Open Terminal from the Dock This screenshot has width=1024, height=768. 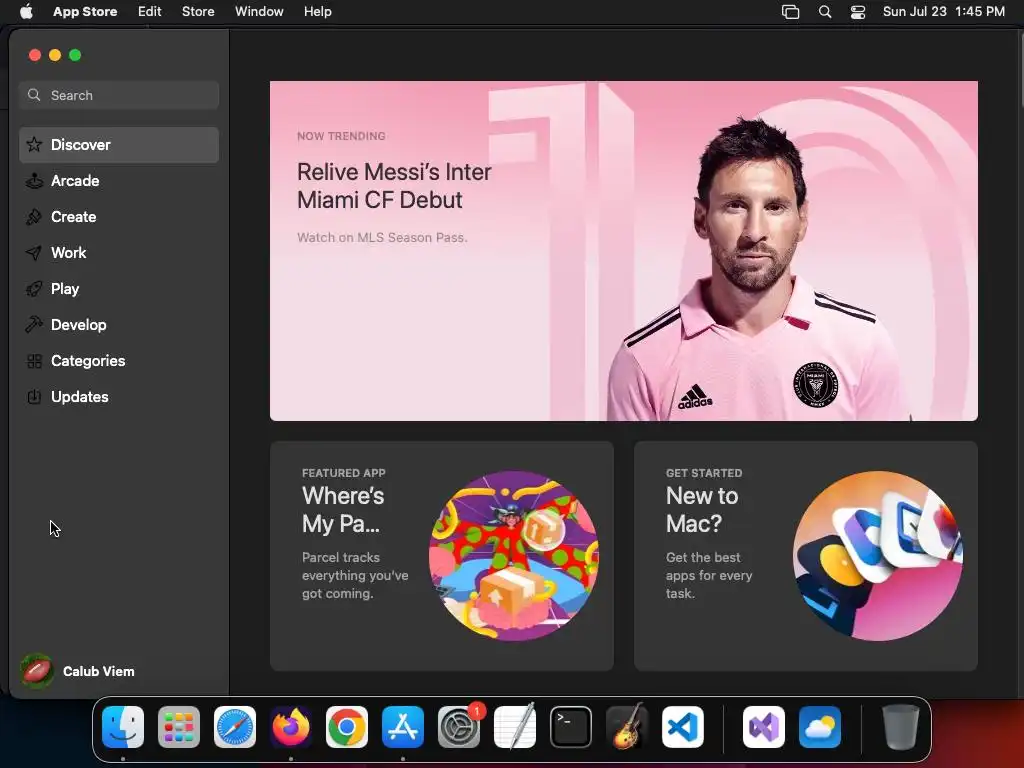(x=571, y=727)
